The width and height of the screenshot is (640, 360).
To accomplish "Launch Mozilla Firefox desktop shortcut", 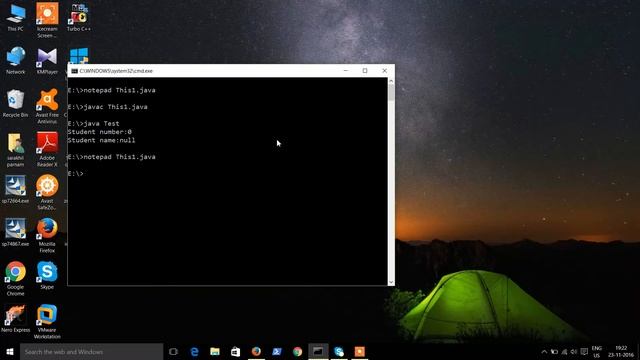I will (47, 236).
